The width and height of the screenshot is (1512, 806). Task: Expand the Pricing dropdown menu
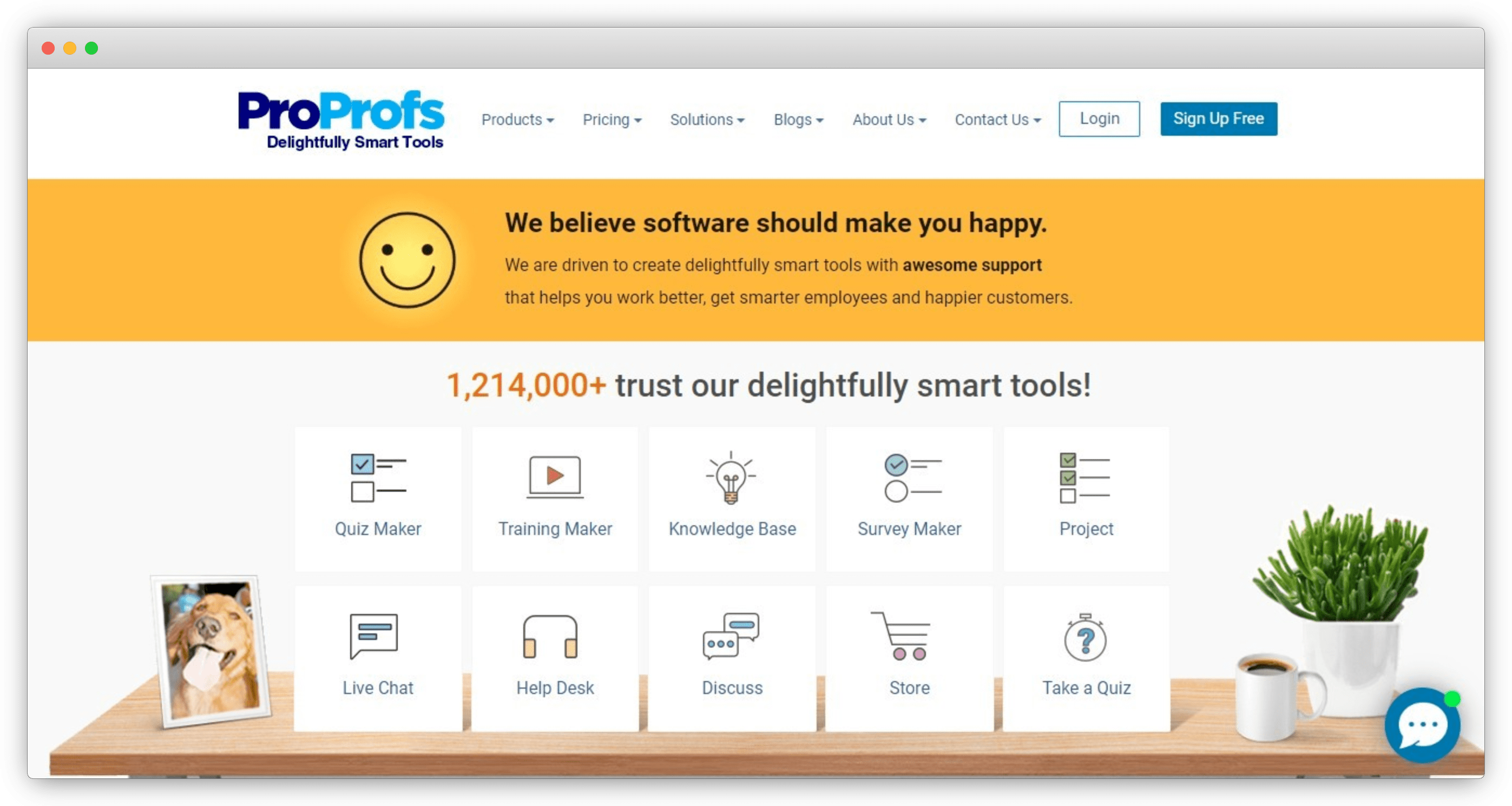(x=612, y=120)
